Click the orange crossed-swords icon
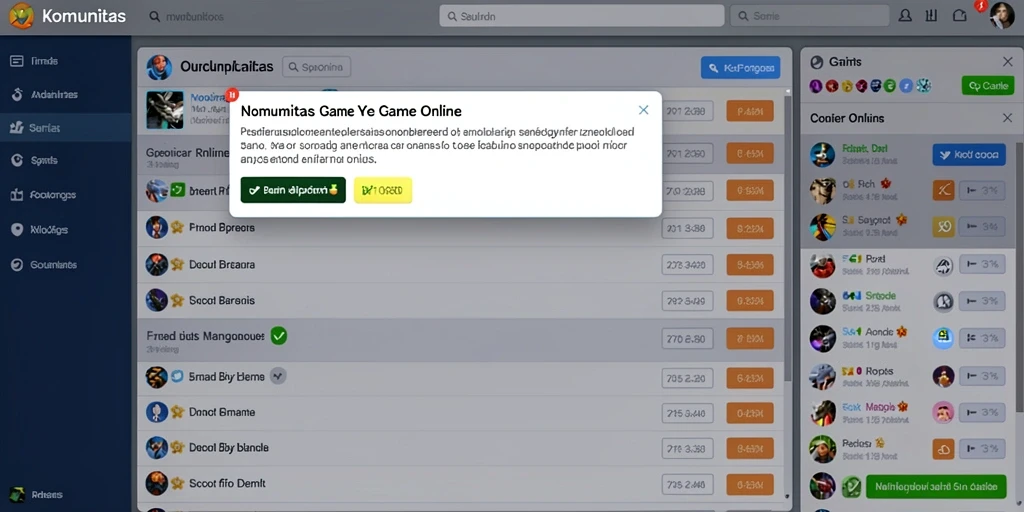 [x=943, y=190]
